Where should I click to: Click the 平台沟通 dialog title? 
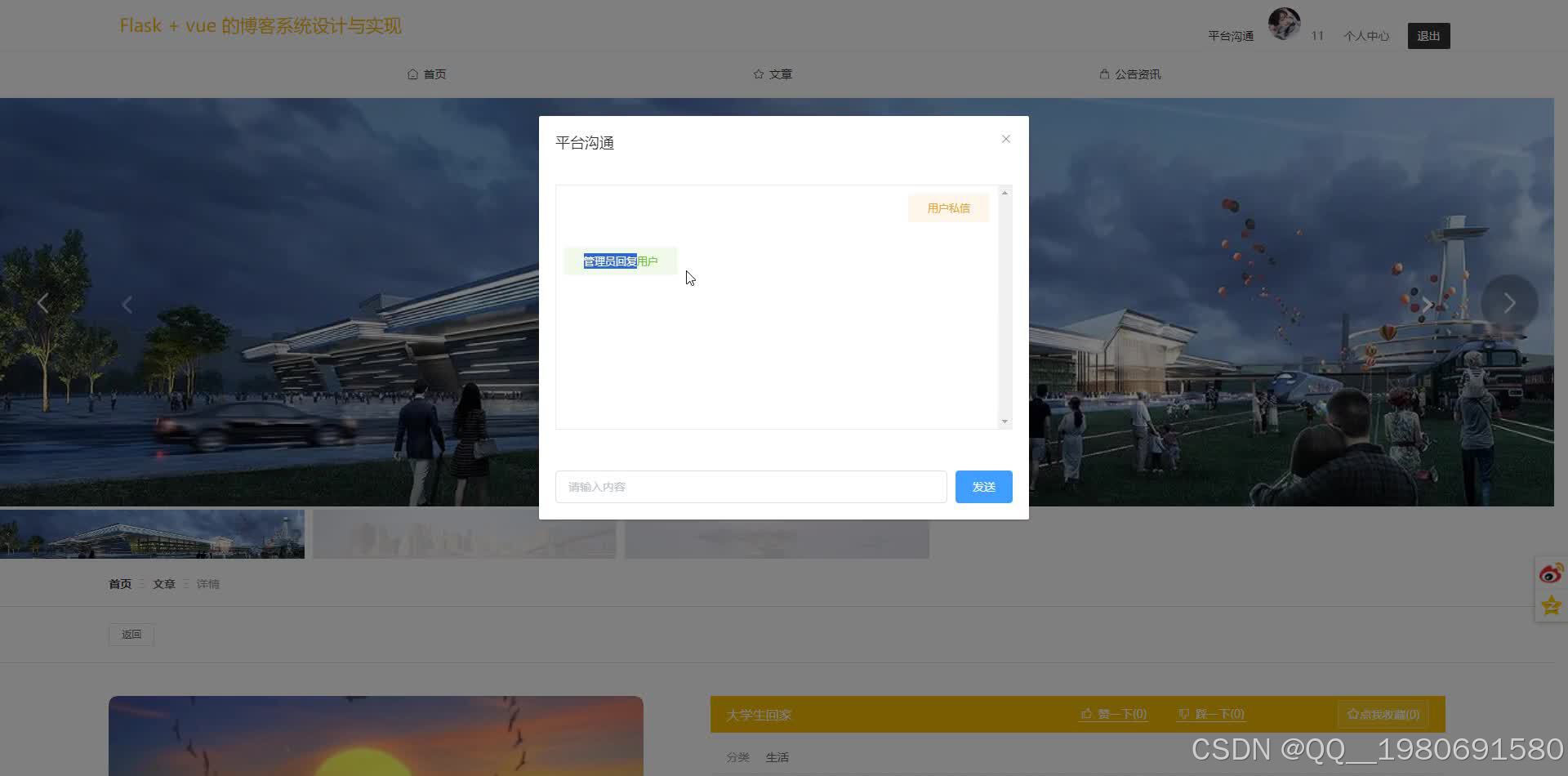(585, 143)
